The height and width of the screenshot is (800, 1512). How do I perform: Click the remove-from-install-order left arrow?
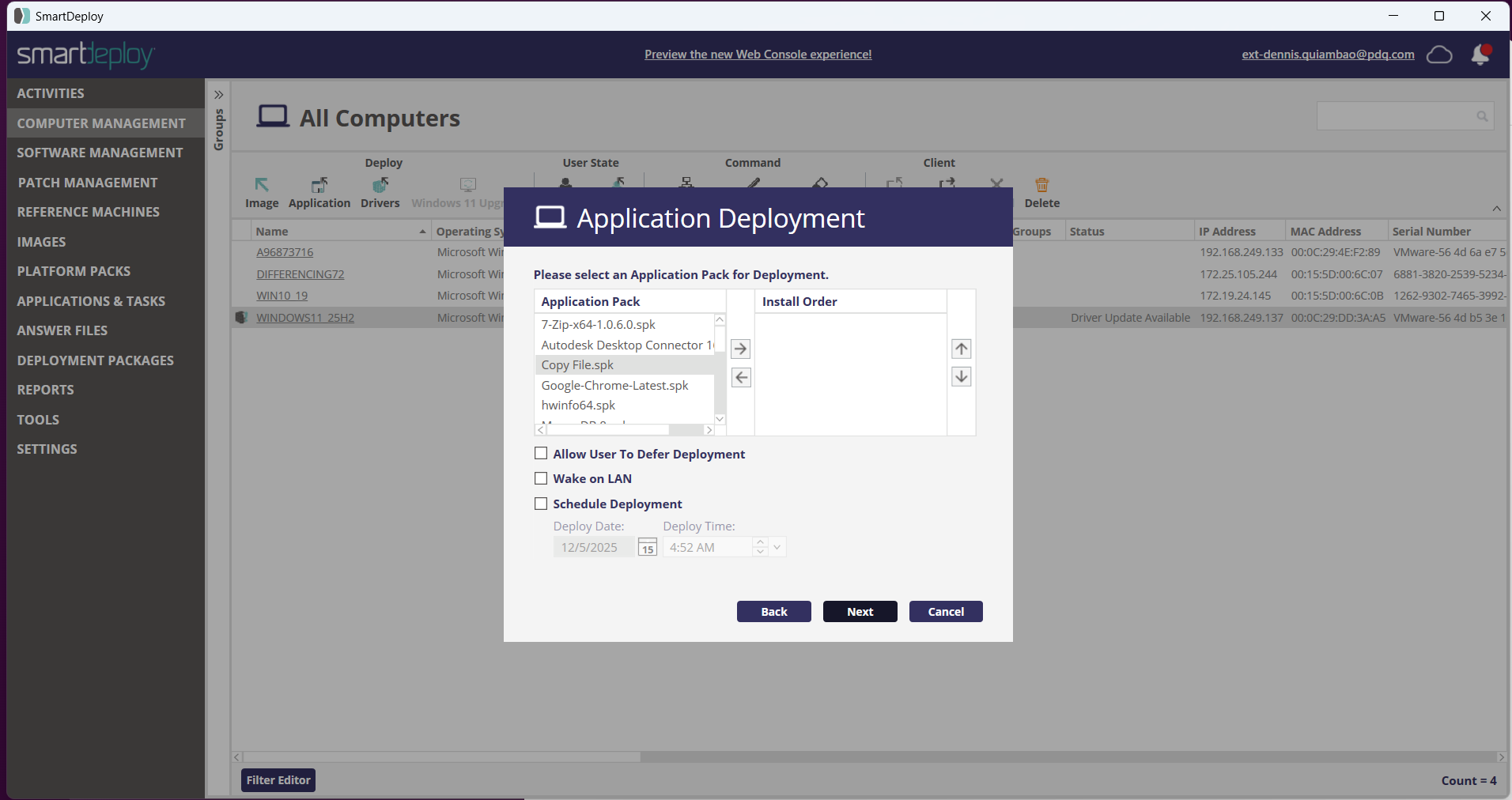(x=740, y=378)
